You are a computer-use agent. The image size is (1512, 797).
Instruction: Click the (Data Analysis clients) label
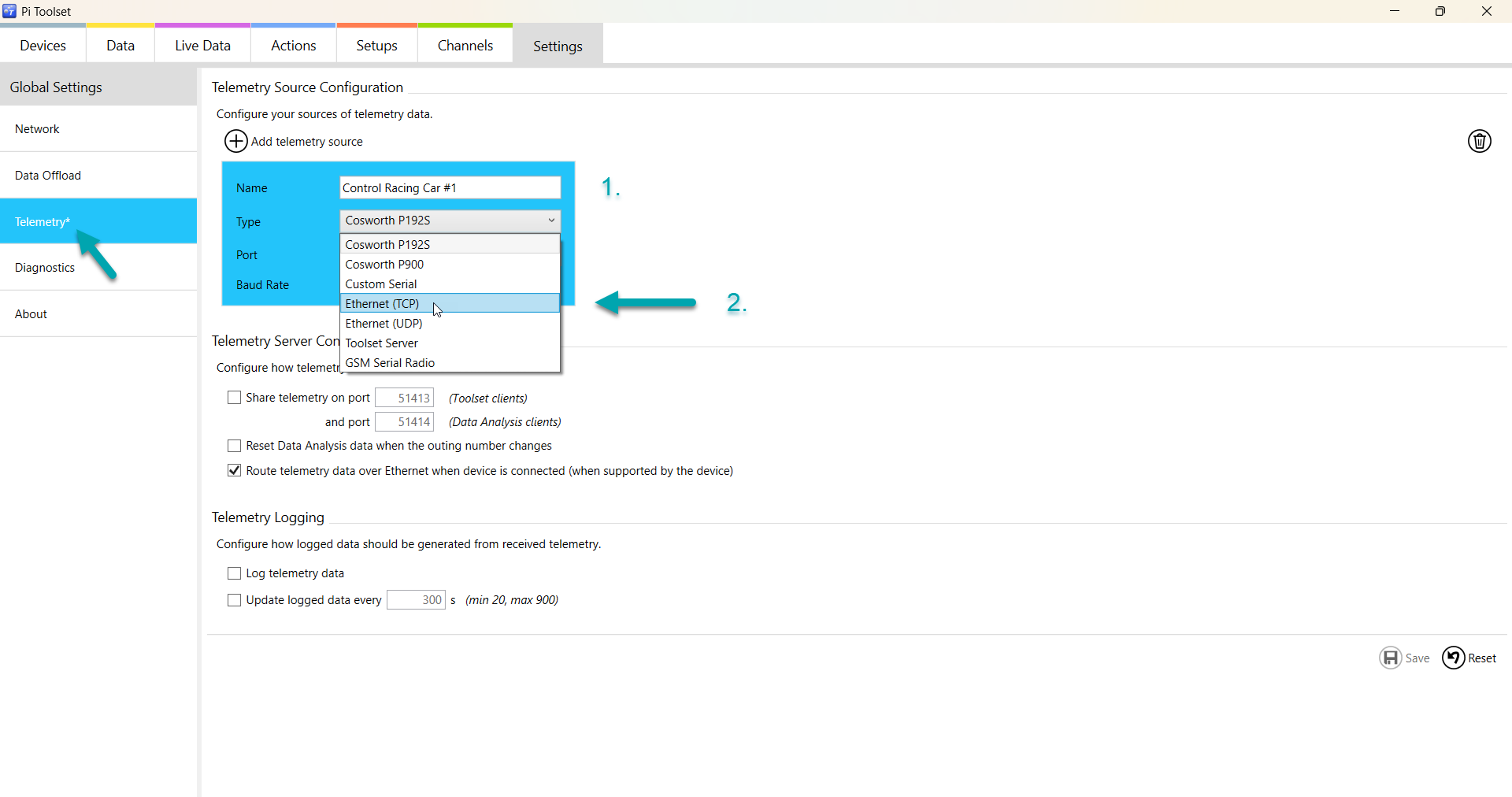point(505,422)
